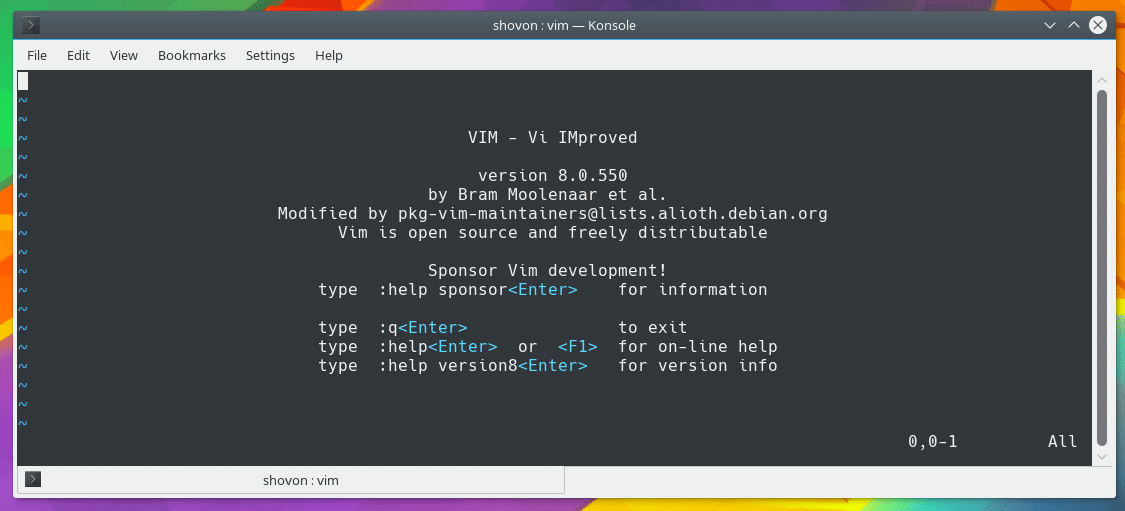Close the Konsole window
The height and width of the screenshot is (511, 1125).
click(1098, 26)
